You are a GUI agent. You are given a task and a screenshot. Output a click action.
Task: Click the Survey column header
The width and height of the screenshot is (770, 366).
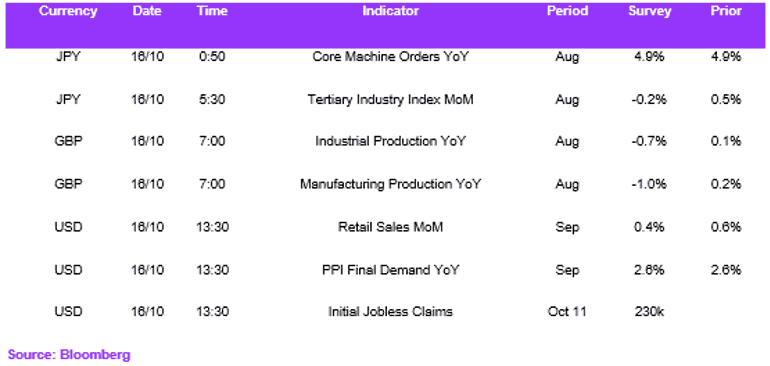pos(649,11)
